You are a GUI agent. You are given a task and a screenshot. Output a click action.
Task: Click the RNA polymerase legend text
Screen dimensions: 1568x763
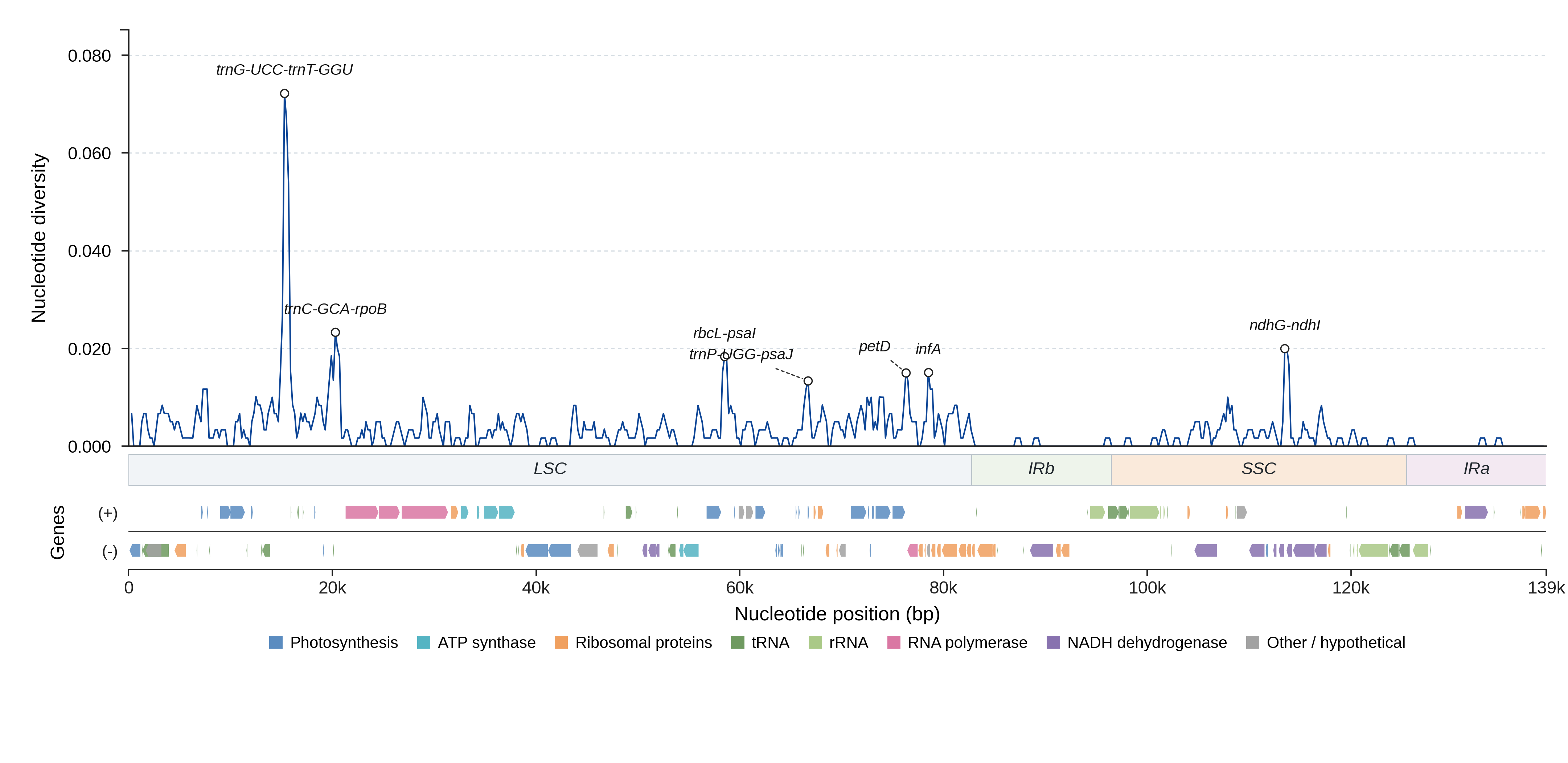pos(967,642)
